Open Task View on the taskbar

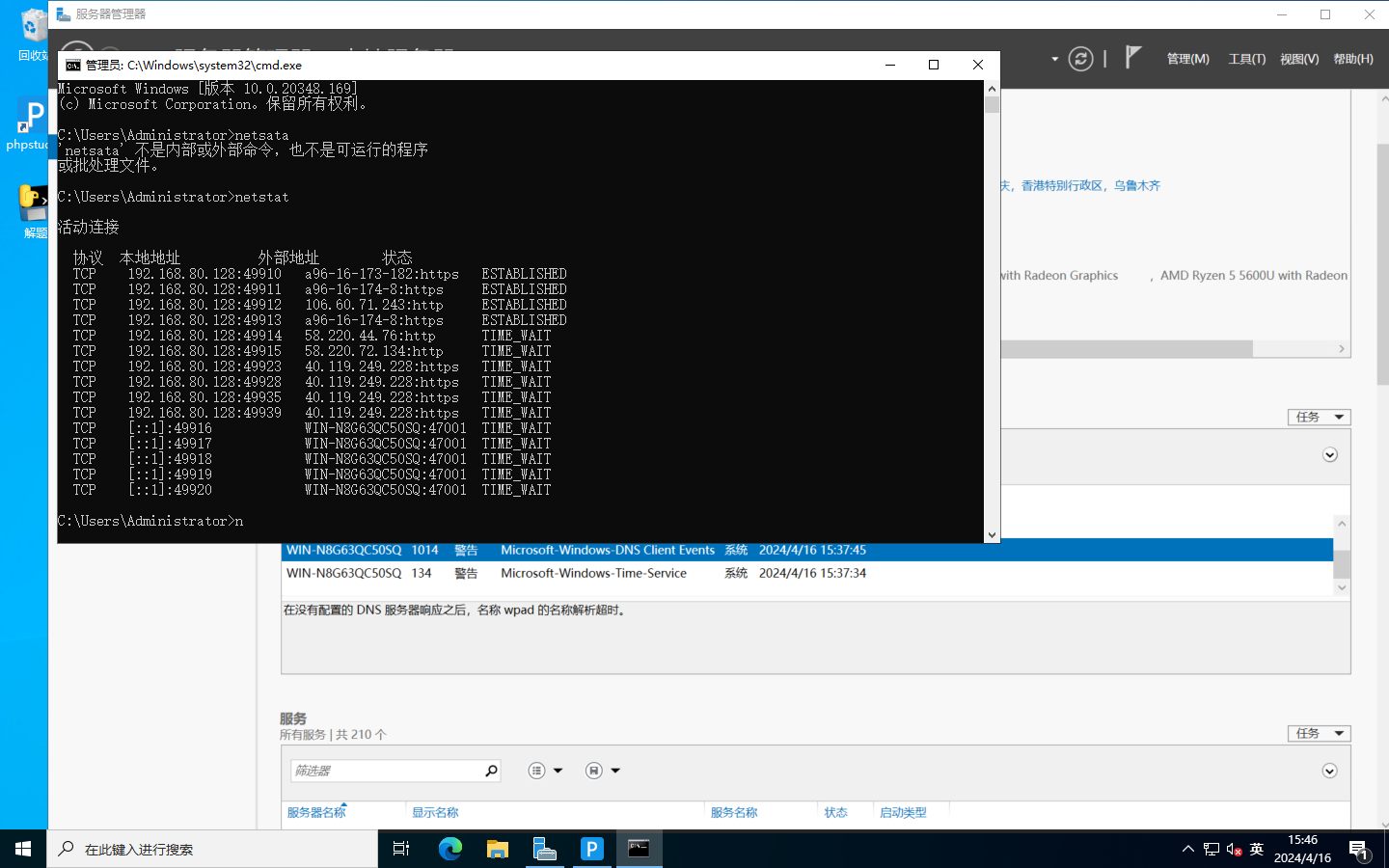[x=401, y=849]
